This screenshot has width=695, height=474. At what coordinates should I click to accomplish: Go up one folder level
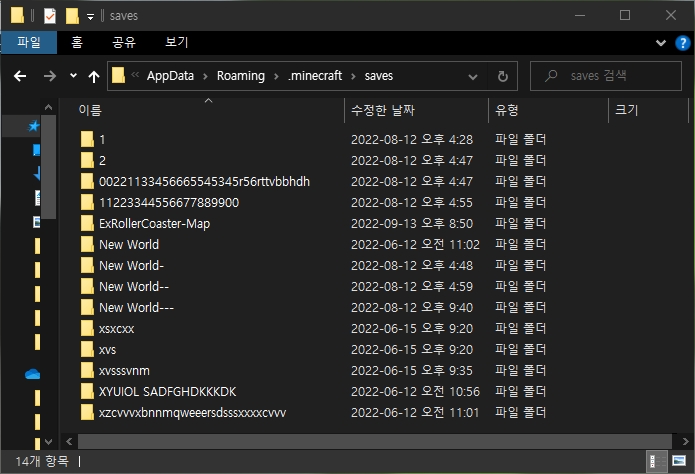click(94, 76)
